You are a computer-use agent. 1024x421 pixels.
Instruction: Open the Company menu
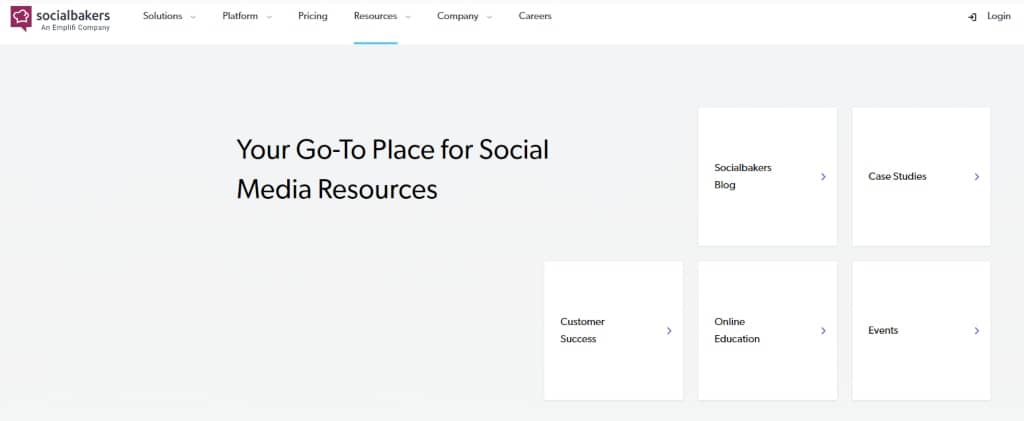click(x=458, y=16)
